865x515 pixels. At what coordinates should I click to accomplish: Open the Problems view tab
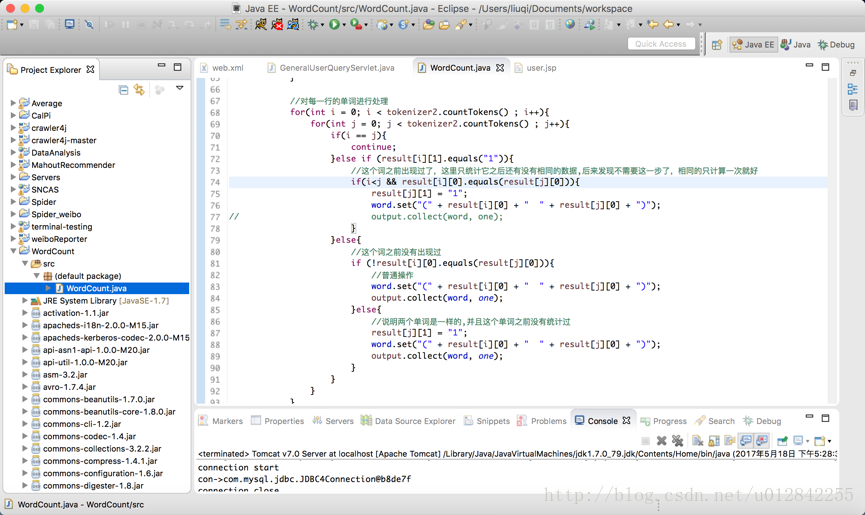(x=541, y=421)
